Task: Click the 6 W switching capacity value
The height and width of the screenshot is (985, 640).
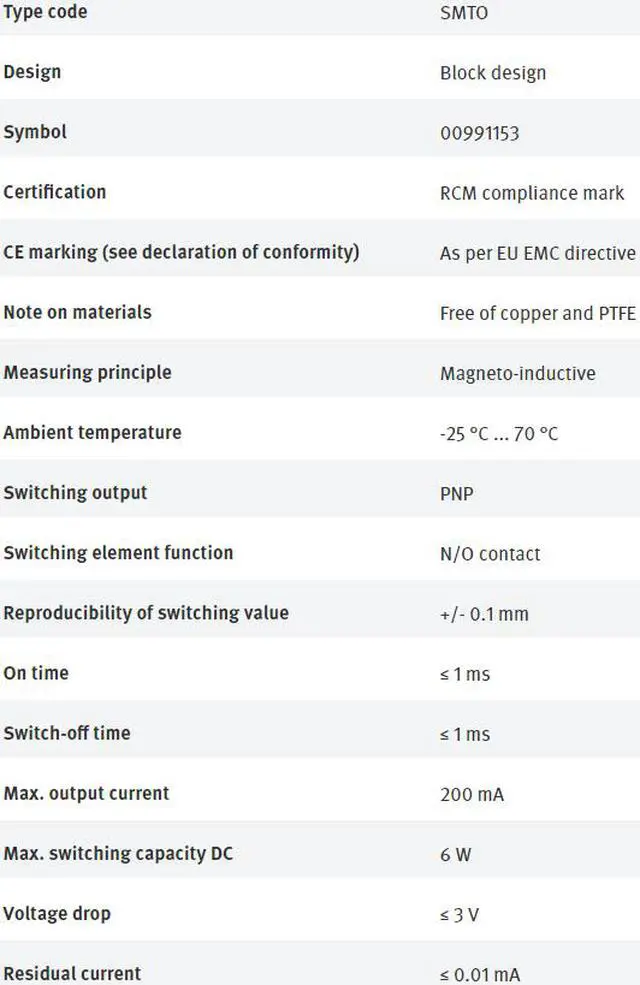Action: [455, 855]
